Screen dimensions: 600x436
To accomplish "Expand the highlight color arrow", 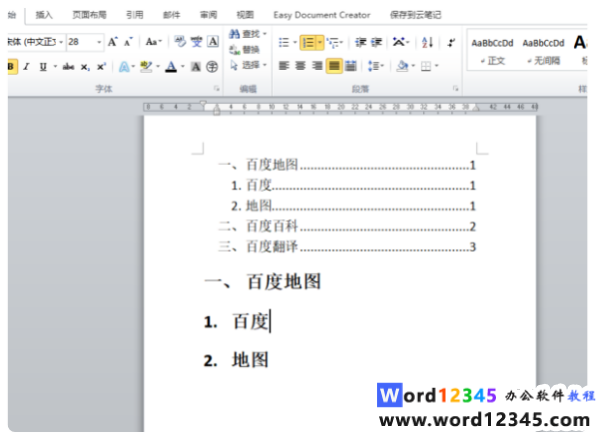I will click(x=158, y=67).
